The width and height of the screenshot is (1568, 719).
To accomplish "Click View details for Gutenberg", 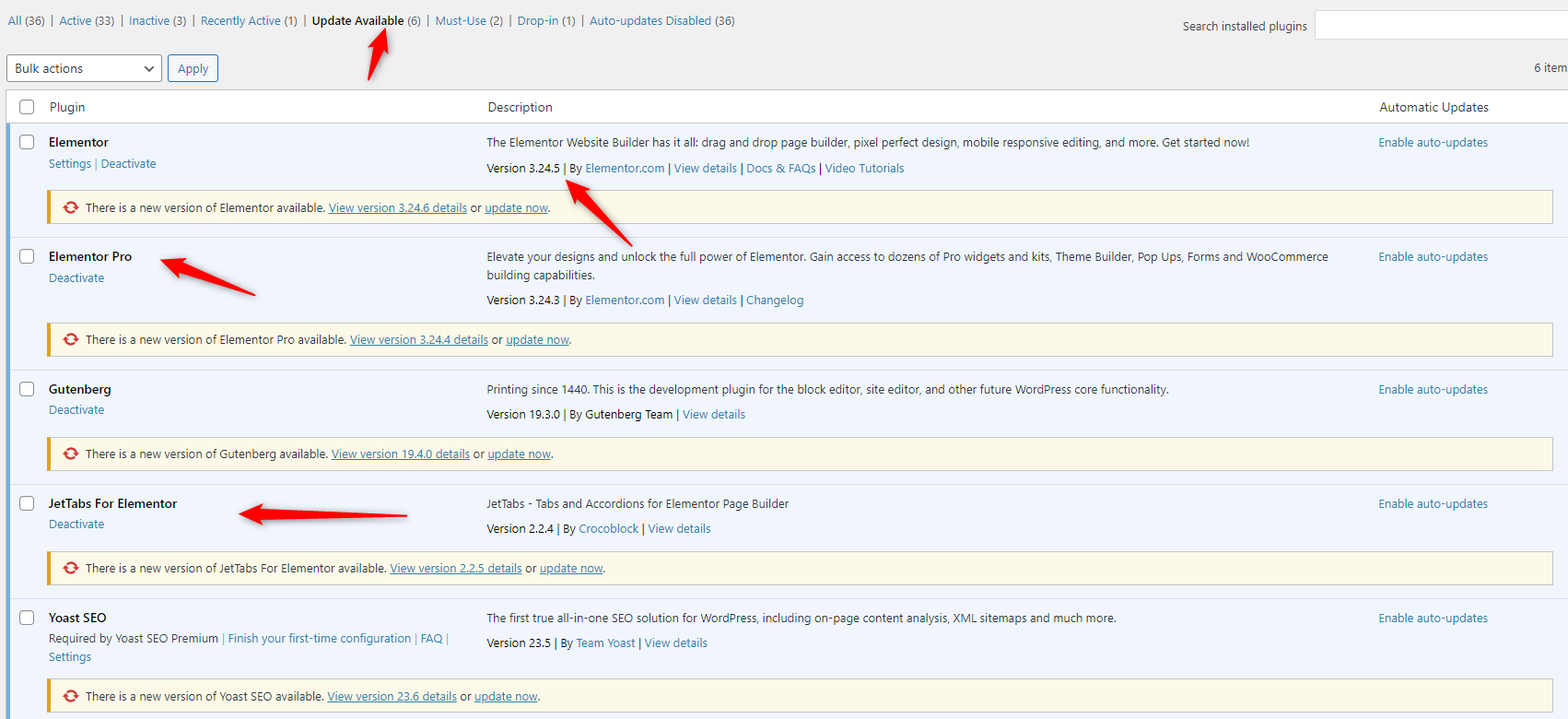I will (x=714, y=414).
